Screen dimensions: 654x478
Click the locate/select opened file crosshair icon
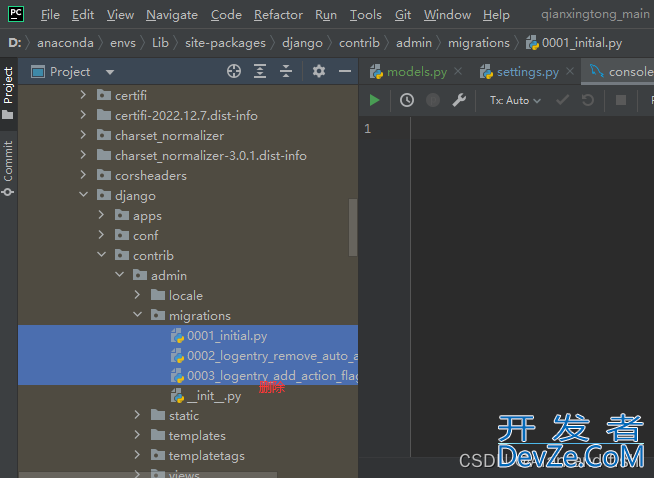(x=234, y=71)
